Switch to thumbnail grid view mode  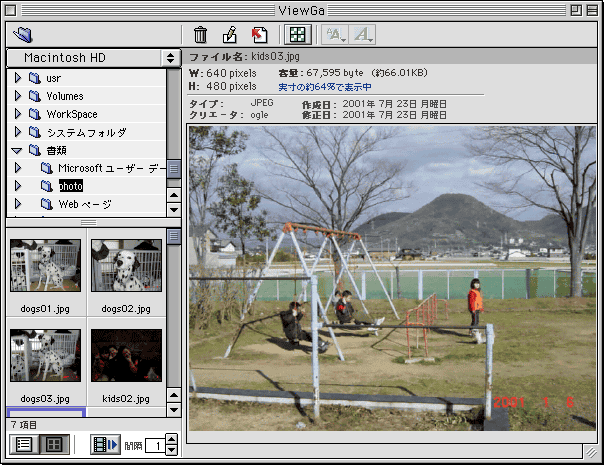point(54,445)
